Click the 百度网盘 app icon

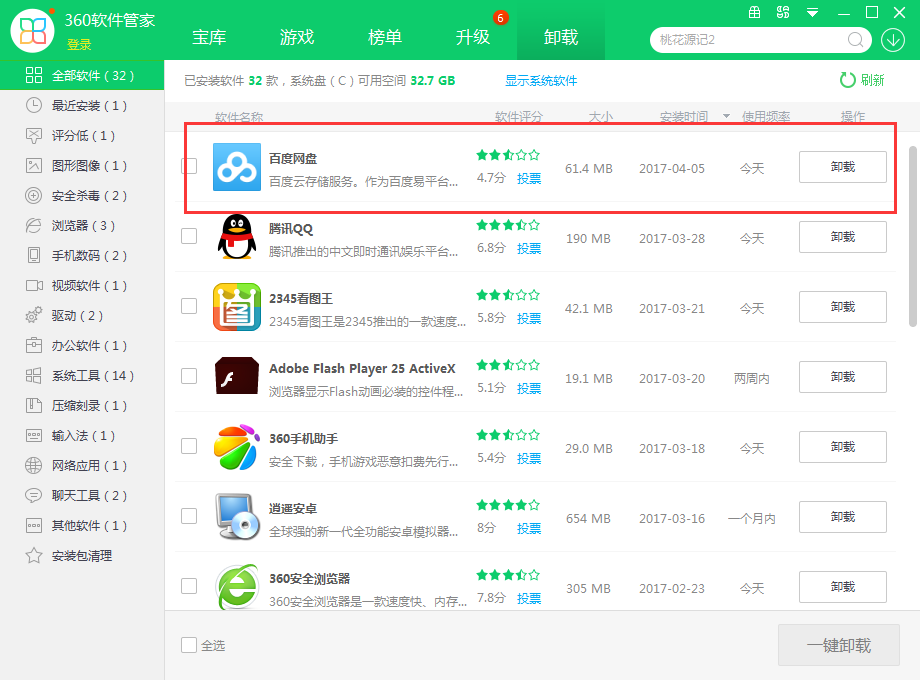237,167
